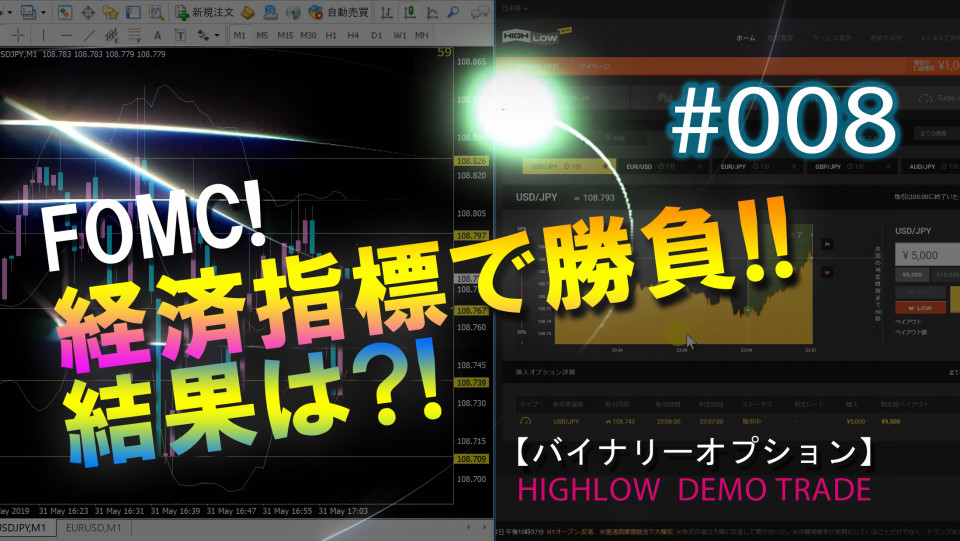The height and width of the screenshot is (541, 960).
Task: Select M30 timeframe
Action: 308,35
